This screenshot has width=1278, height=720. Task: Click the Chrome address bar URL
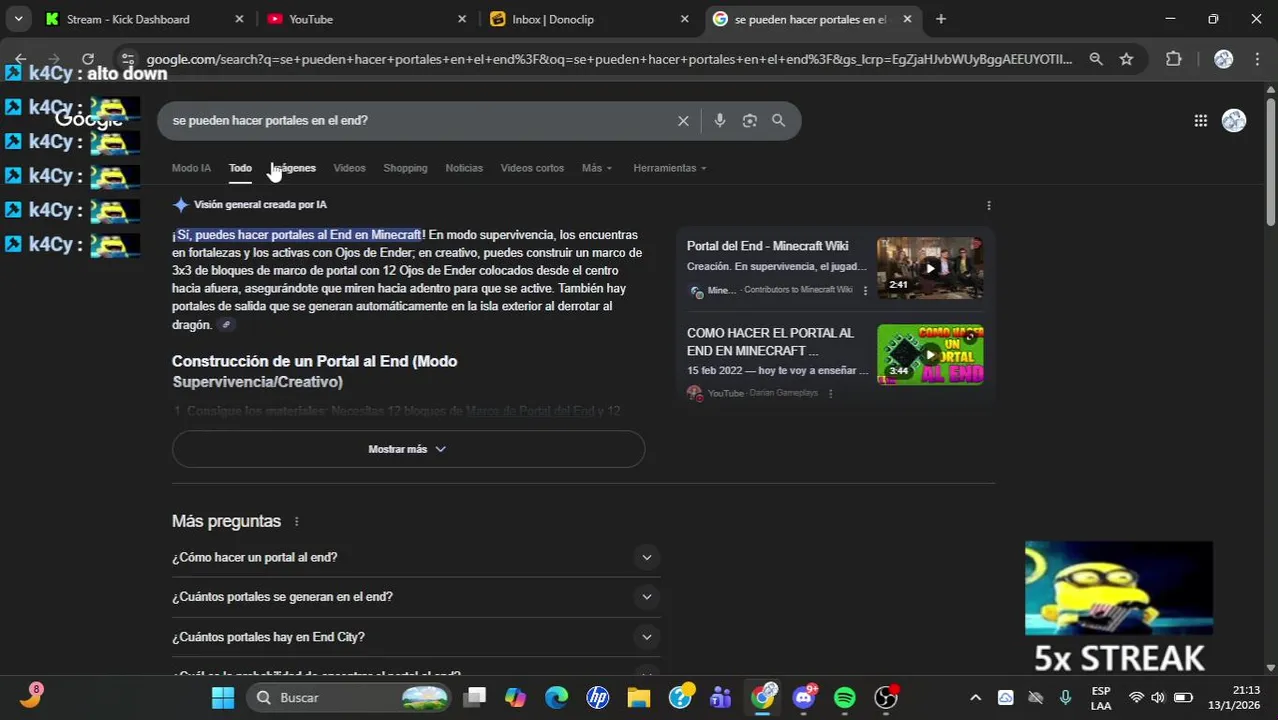[x=609, y=59]
